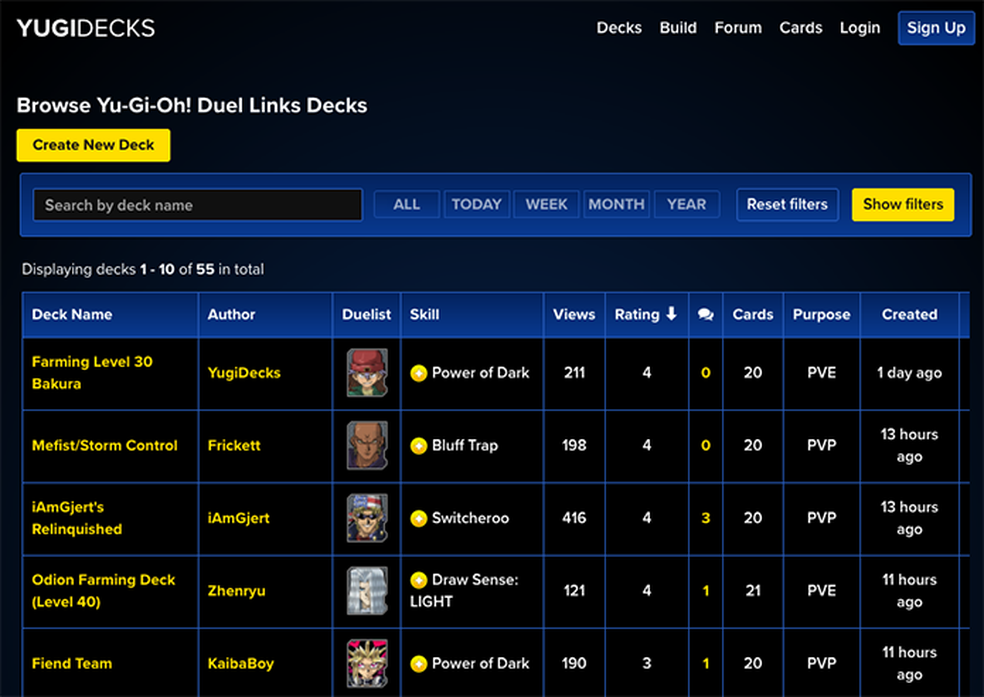Select the WEEK time filter

547,205
